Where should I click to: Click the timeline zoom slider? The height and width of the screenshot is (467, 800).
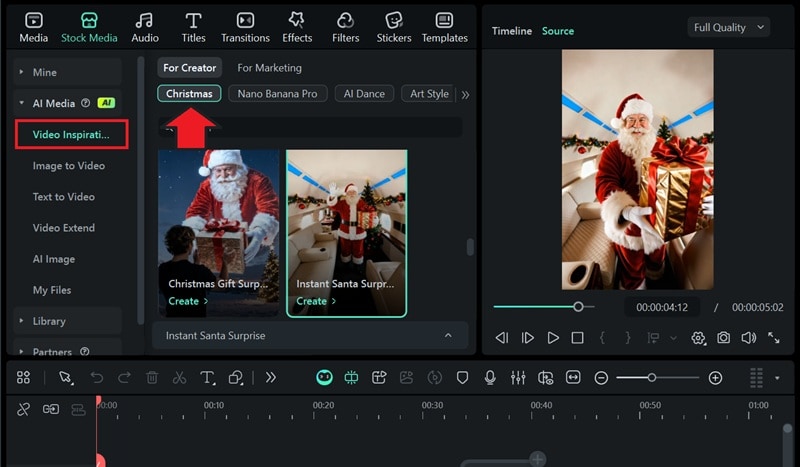[658, 378]
